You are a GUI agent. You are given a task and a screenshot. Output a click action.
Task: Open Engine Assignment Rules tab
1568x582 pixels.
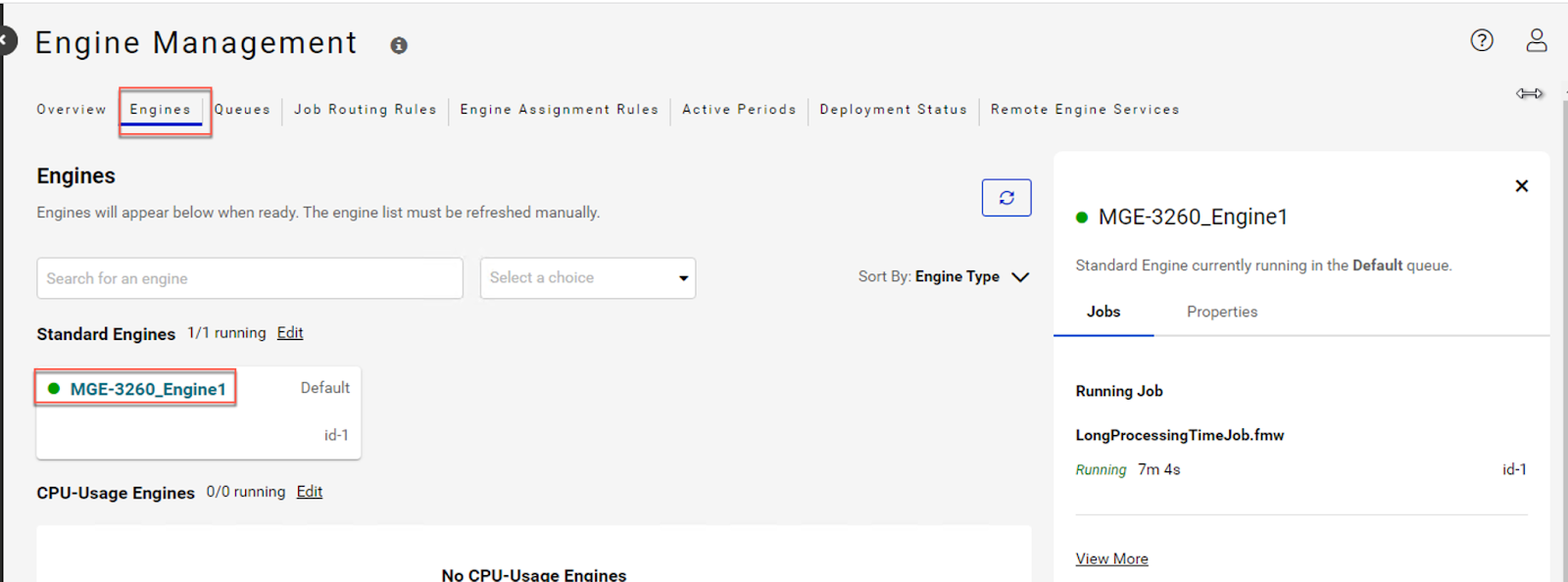[560, 110]
